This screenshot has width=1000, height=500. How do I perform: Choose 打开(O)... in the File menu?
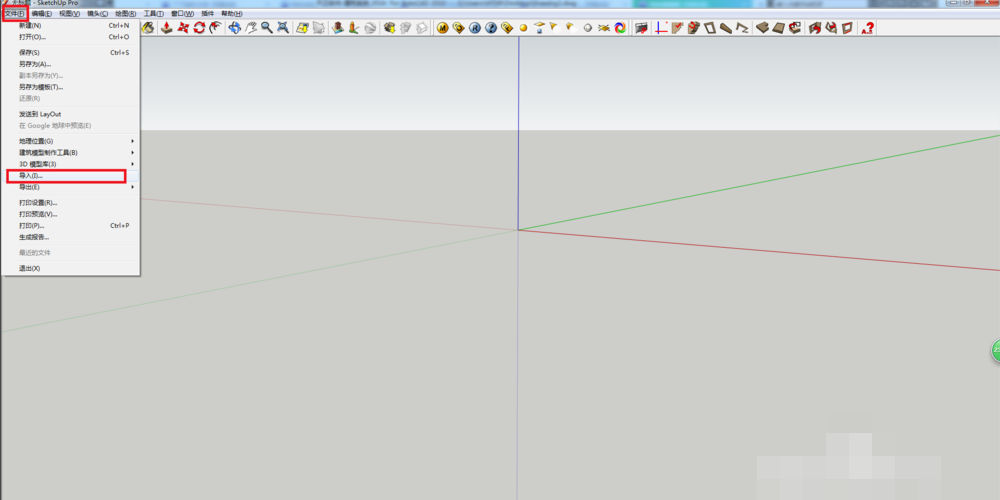pos(71,37)
